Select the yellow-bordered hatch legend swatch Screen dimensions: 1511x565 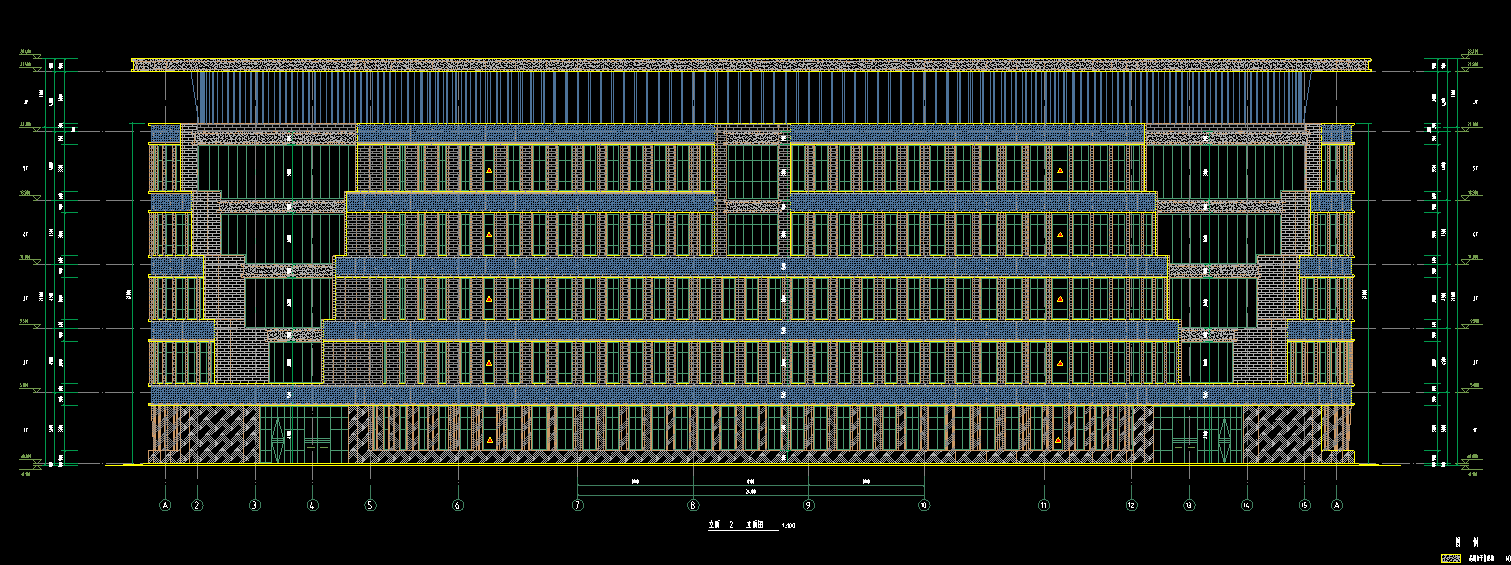point(1451,558)
